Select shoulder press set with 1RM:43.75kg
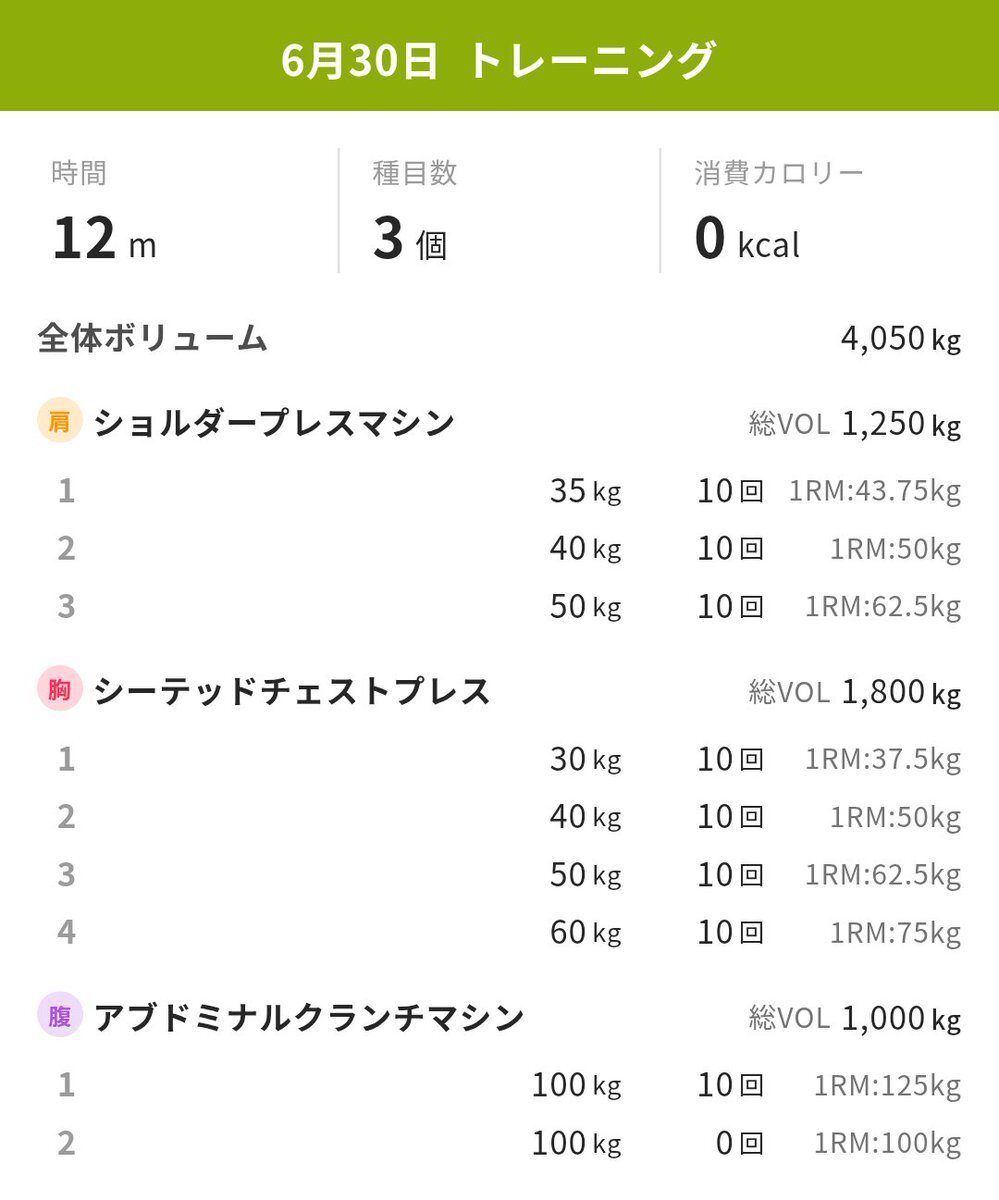This screenshot has width=999, height=1200. click(499, 491)
